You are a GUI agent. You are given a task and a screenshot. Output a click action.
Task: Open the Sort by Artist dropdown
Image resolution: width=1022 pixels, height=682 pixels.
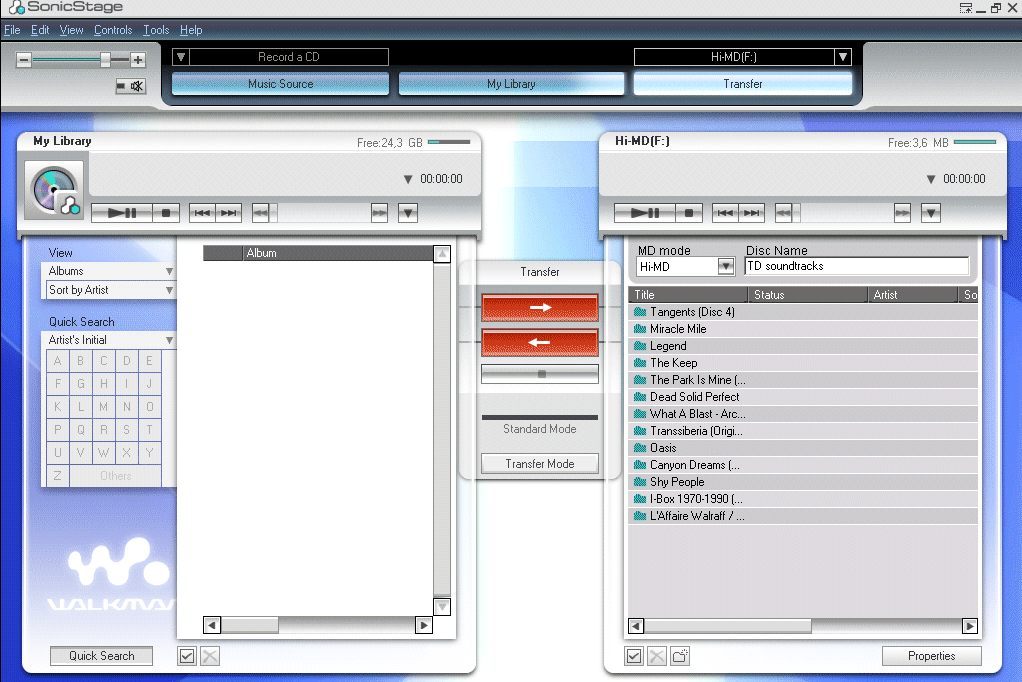(x=109, y=289)
